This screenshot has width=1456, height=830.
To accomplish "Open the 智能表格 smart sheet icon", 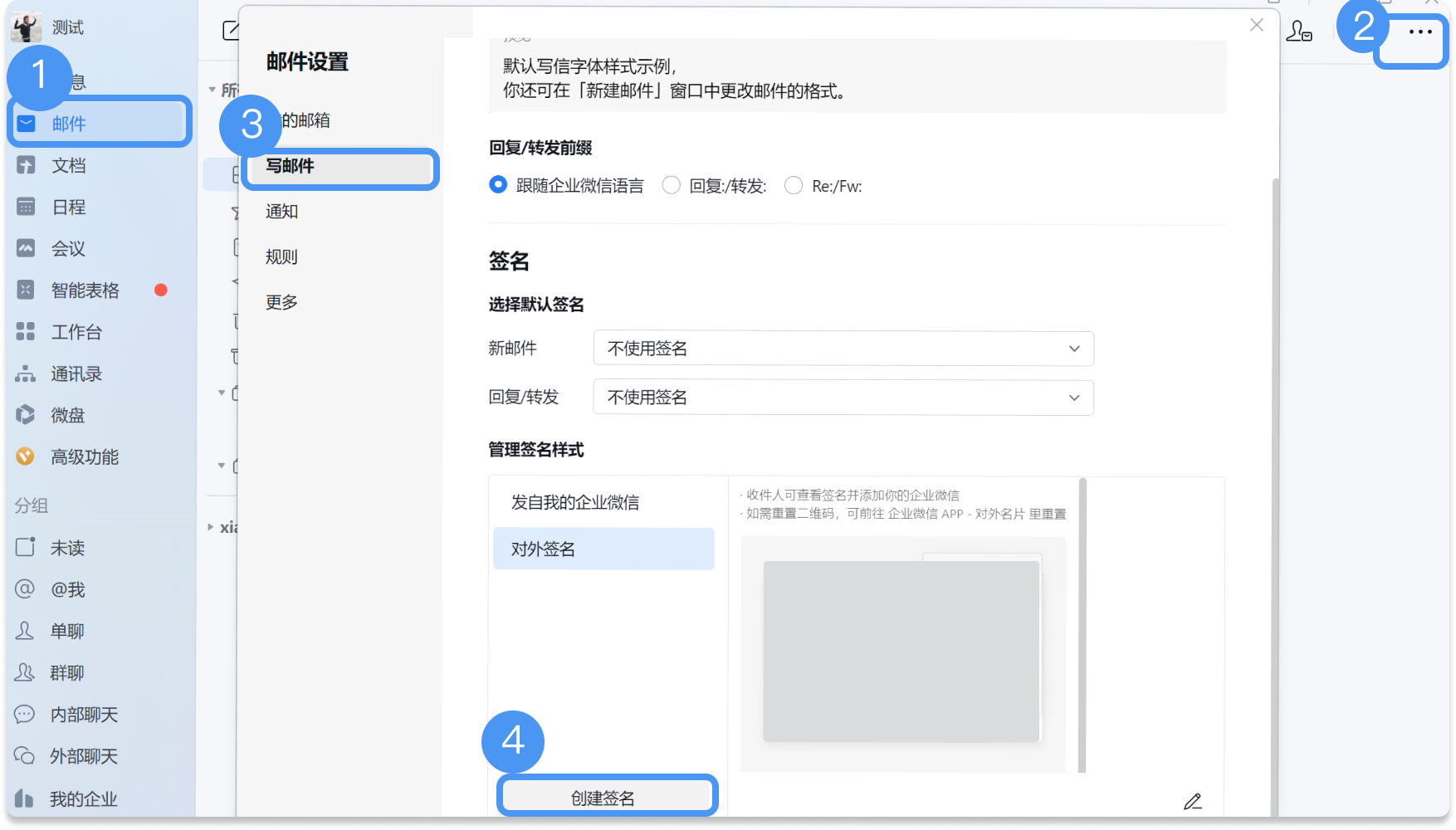I will click(x=26, y=290).
